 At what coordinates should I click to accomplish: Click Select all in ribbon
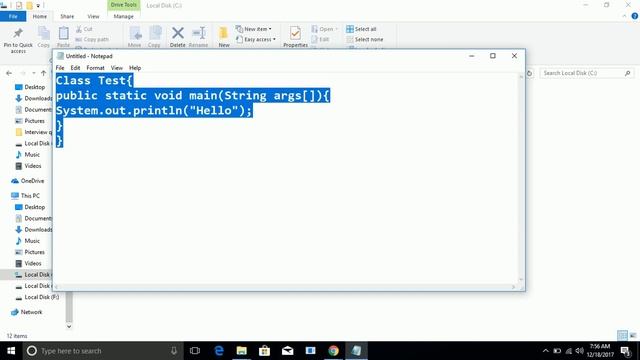click(361, 29)
